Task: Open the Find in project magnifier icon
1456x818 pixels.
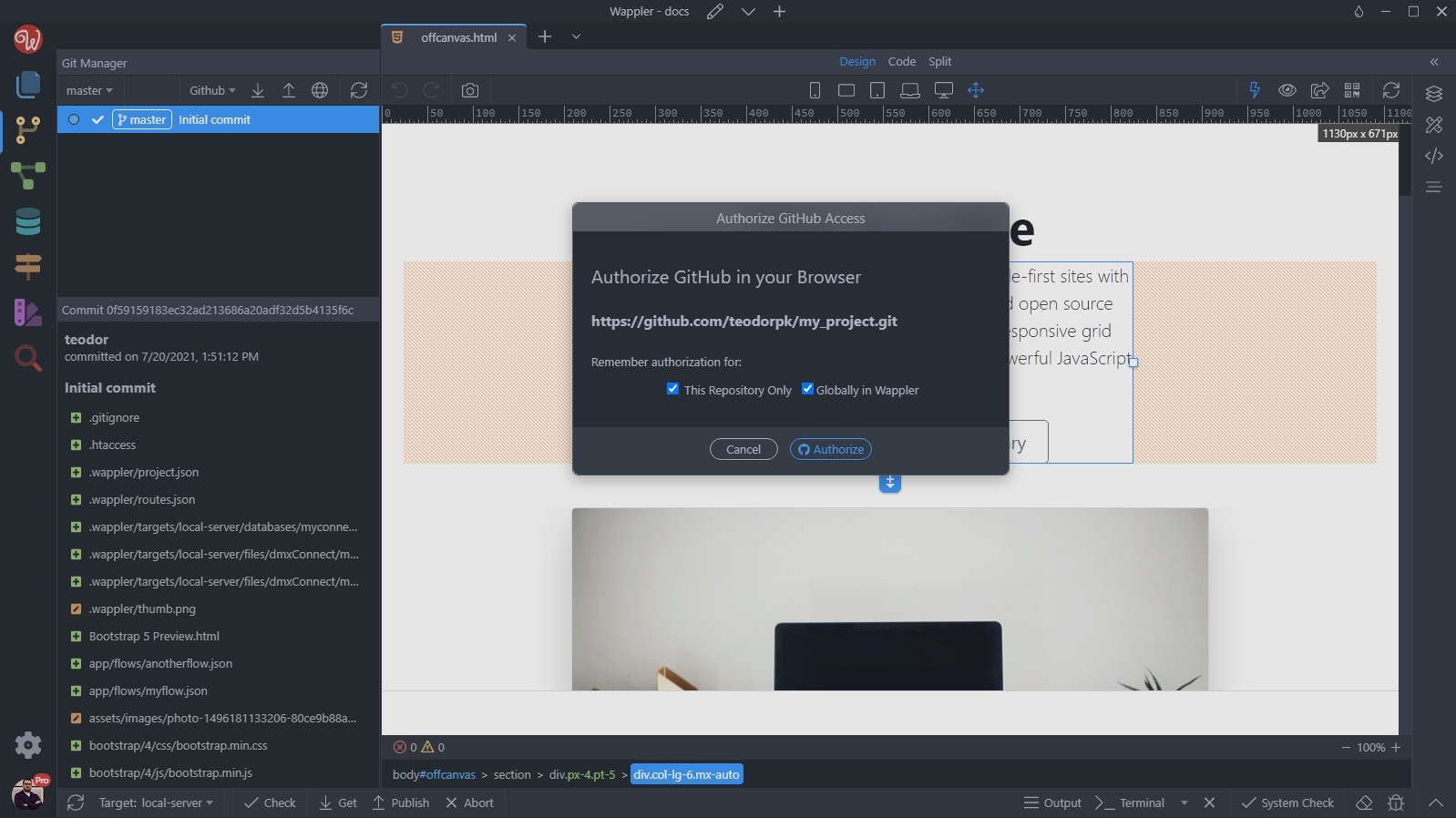Action: click(28, 358)
